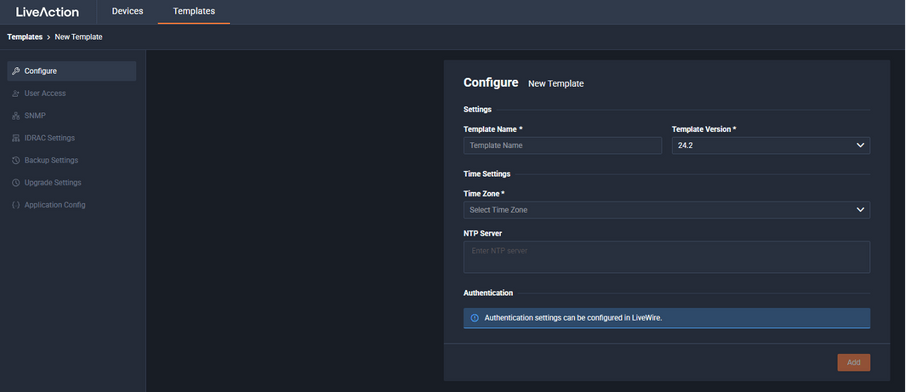This screenshot has height=392, width=906.
Task: Click the Configure heading text
Action: (x=491, y=83)
